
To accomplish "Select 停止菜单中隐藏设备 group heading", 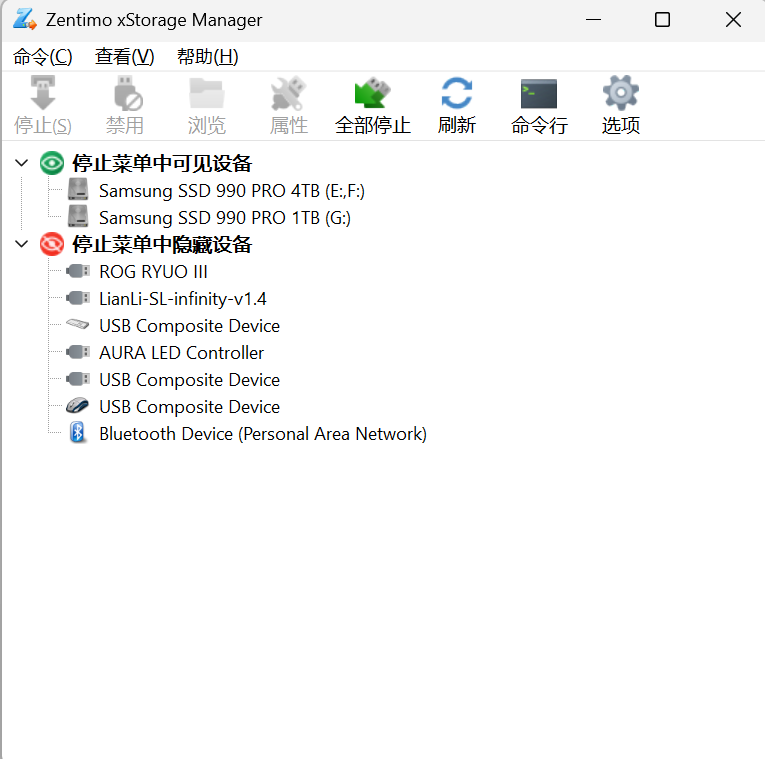I will coord(162,245).
